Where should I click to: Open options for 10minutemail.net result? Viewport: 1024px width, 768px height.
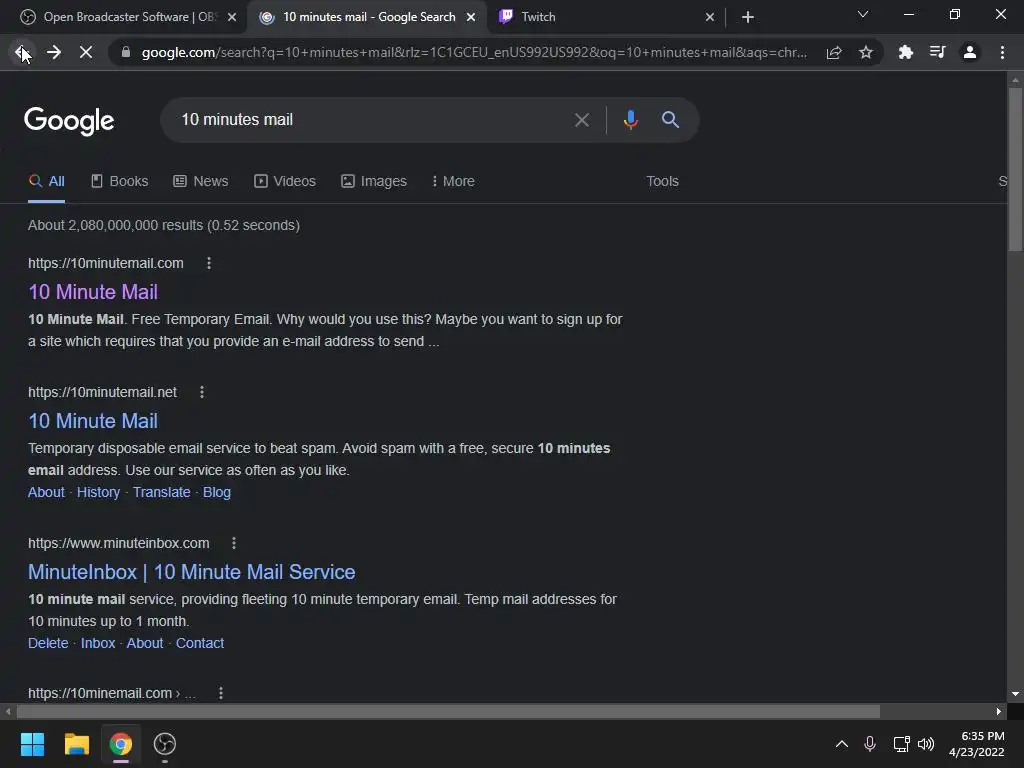click(x=202, y=392)
